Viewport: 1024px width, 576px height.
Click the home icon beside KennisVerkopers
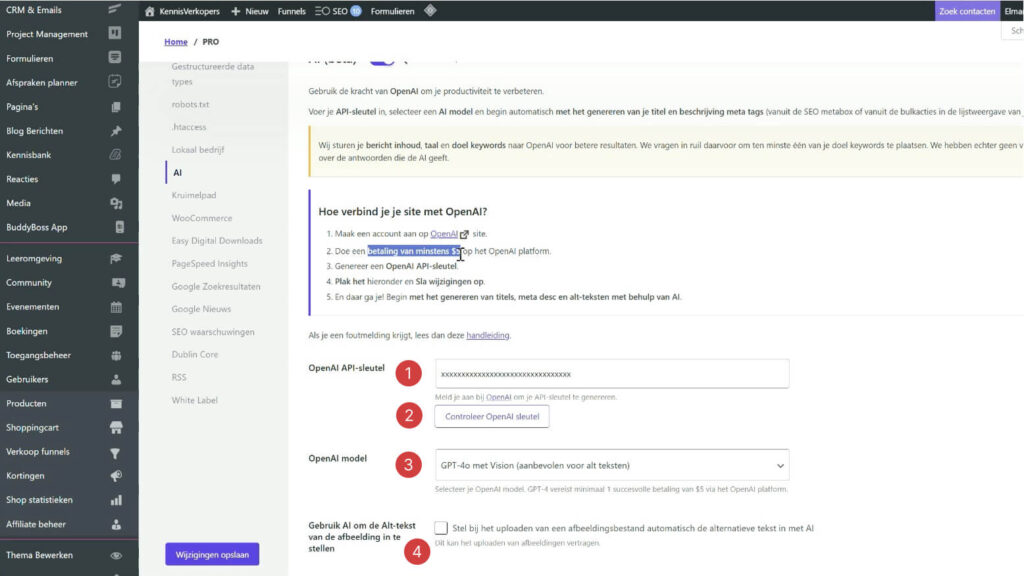click(x=150, y=11)
